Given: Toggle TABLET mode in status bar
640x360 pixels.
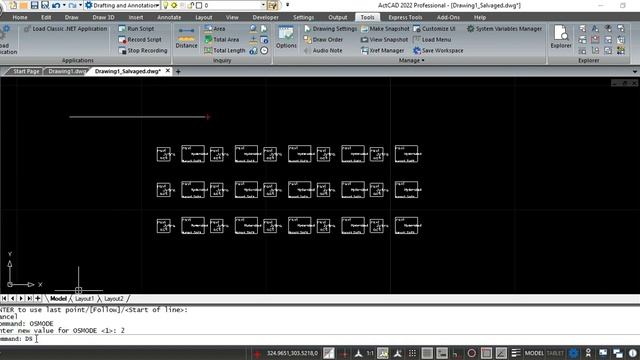Looking at the screenshot, I should [555, 353].
